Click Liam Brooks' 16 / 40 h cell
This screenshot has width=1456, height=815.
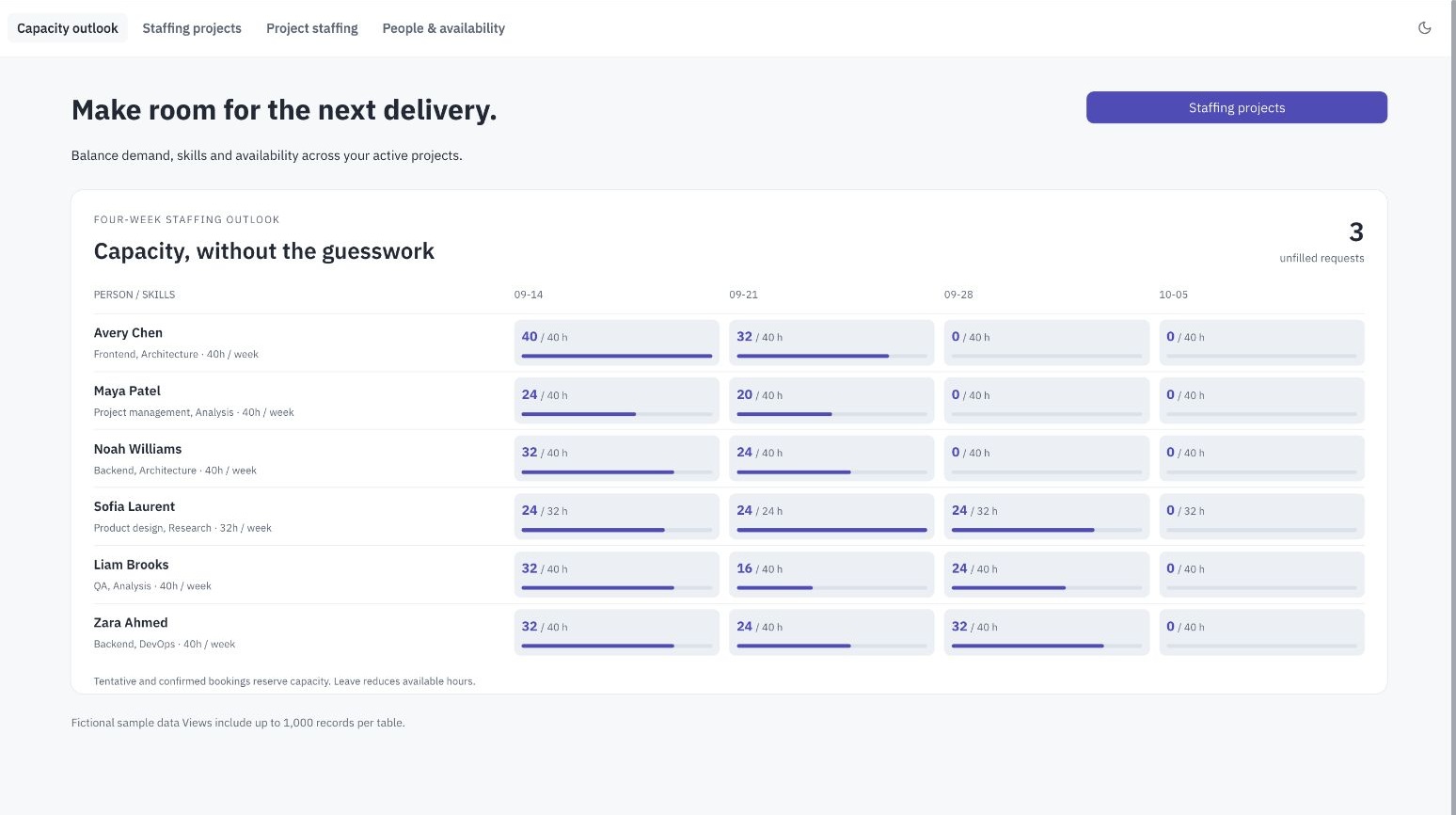pos(832,574)
